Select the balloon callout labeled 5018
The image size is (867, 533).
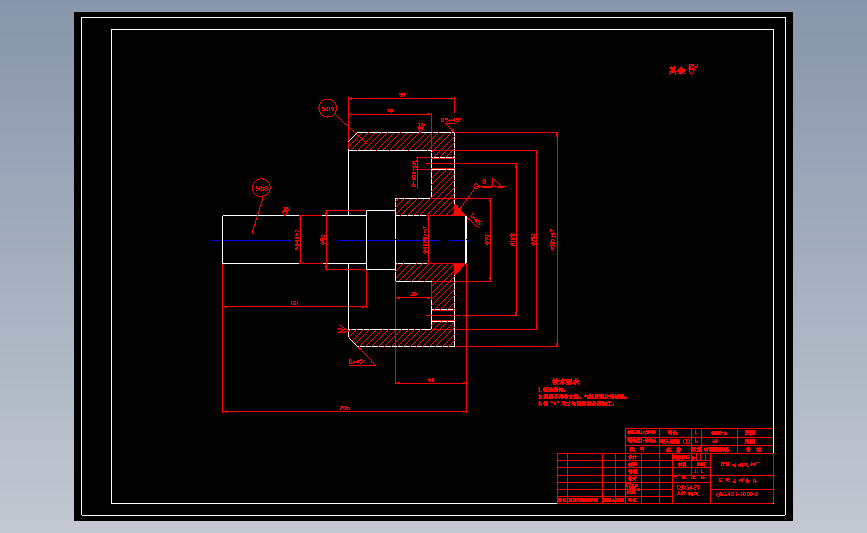261,188
